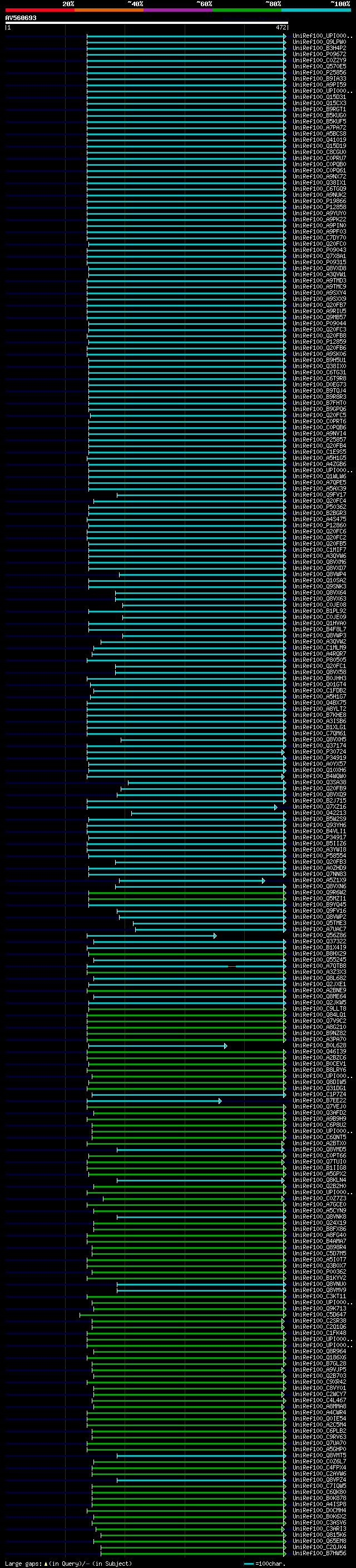Screen dimensions: 356x1568
Task: Select label UniRef100_Q7XZ16
Action: (x=319, y=807)
